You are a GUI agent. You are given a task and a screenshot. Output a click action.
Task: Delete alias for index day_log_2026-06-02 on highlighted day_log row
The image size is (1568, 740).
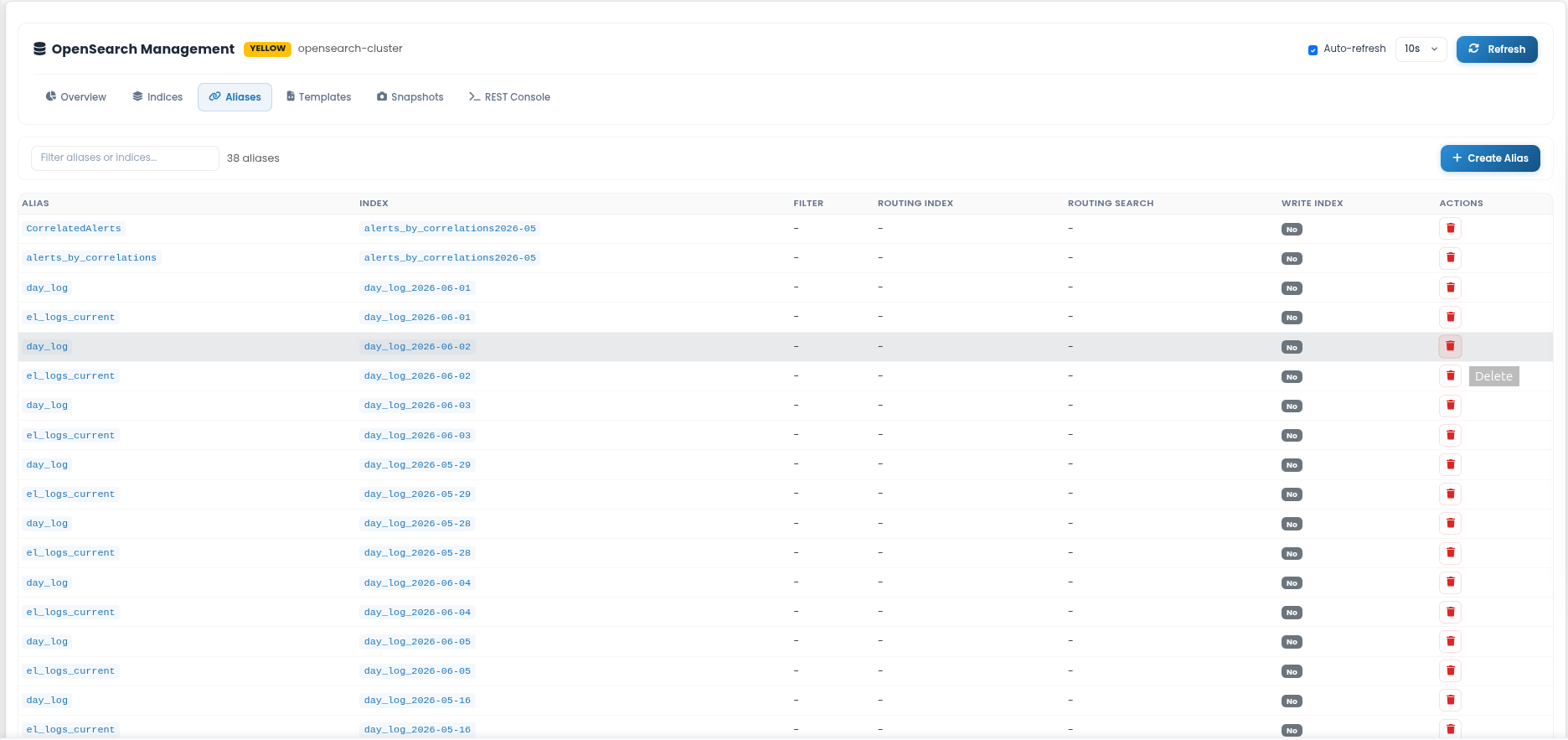[1450, 347]
